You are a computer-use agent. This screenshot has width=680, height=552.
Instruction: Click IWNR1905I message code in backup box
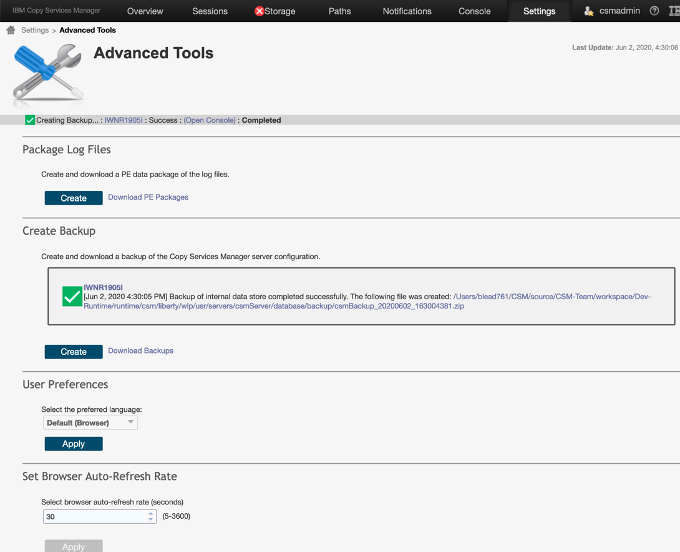pos(103,287)
